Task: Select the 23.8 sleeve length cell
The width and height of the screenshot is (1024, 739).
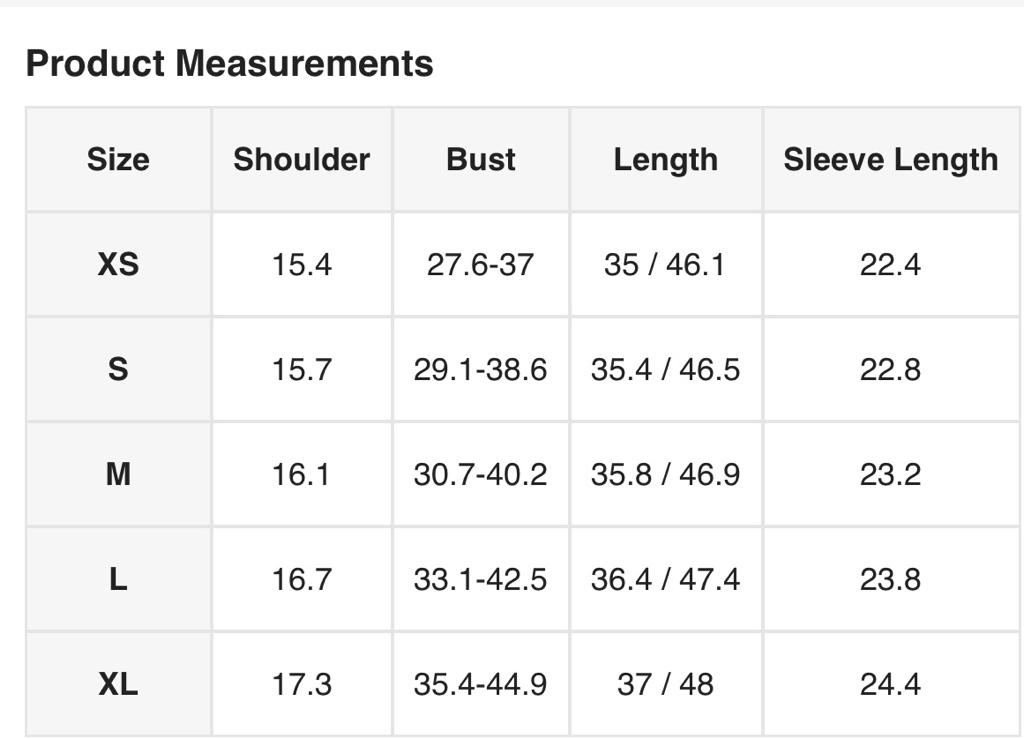Action: click(890, 579)
